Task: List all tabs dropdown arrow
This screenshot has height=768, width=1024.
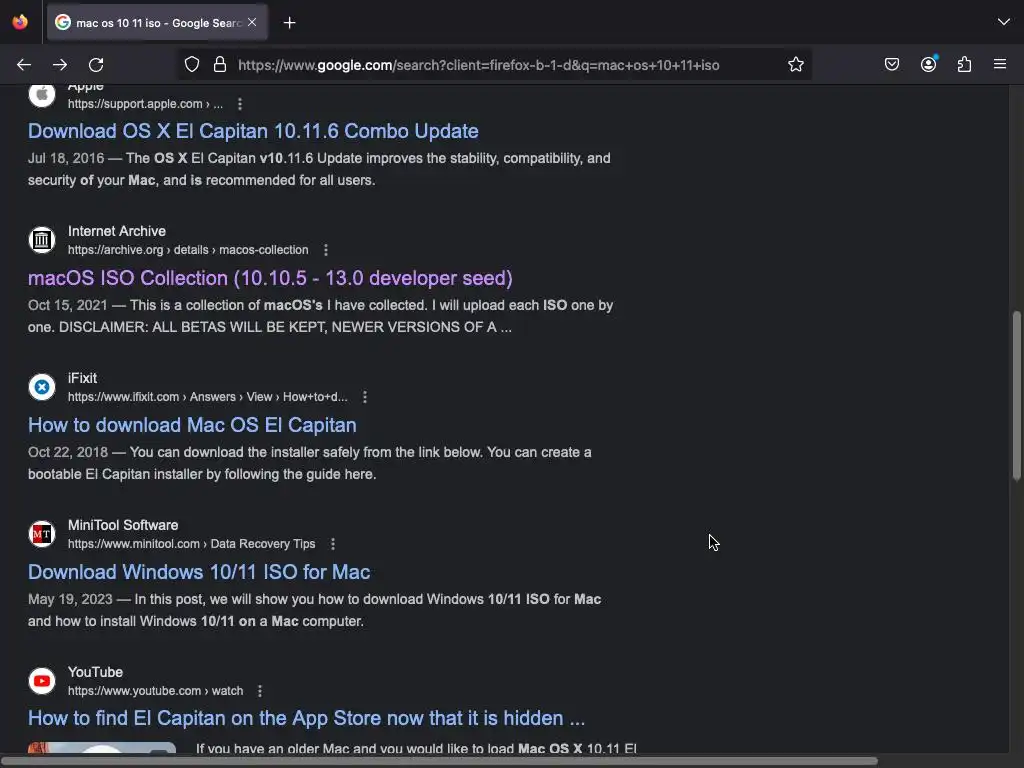Action: click(1004, 22)
